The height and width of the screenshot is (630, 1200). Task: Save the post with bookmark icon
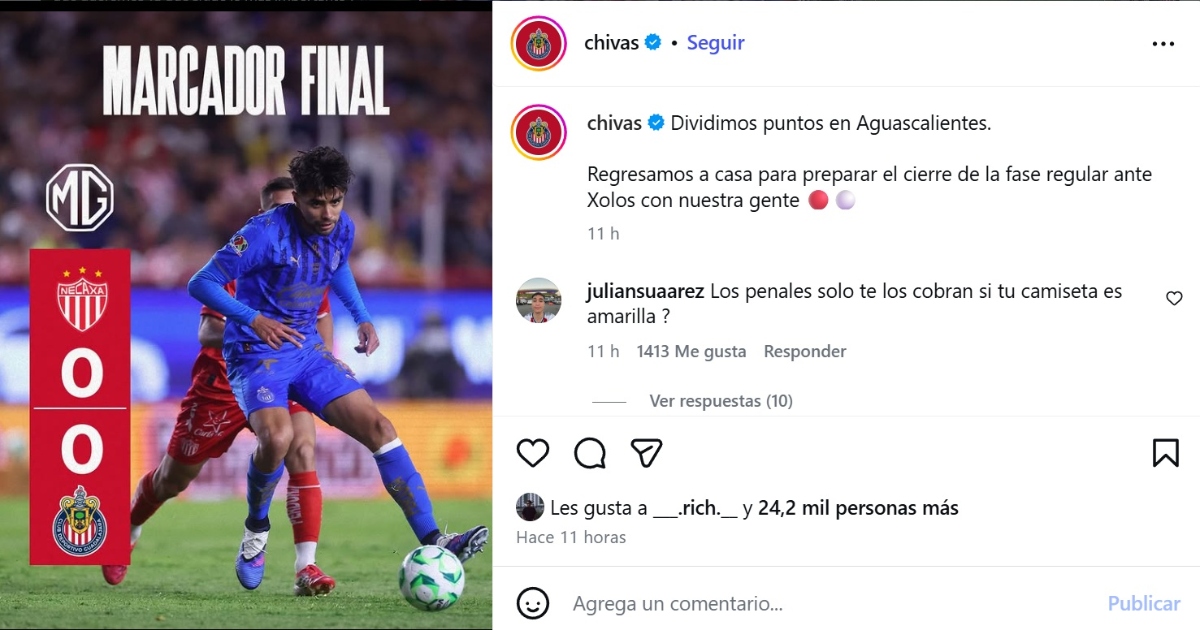1166,453
